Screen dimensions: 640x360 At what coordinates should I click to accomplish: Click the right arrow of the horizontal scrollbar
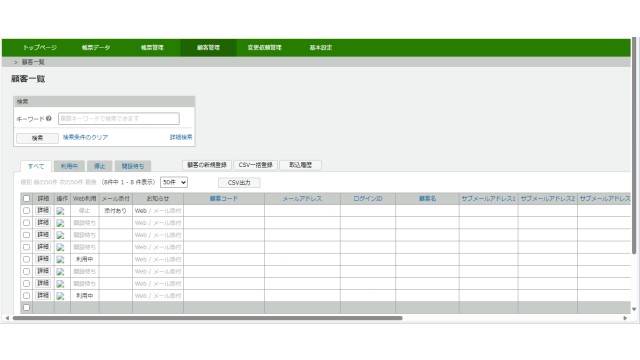pos(625,318)
